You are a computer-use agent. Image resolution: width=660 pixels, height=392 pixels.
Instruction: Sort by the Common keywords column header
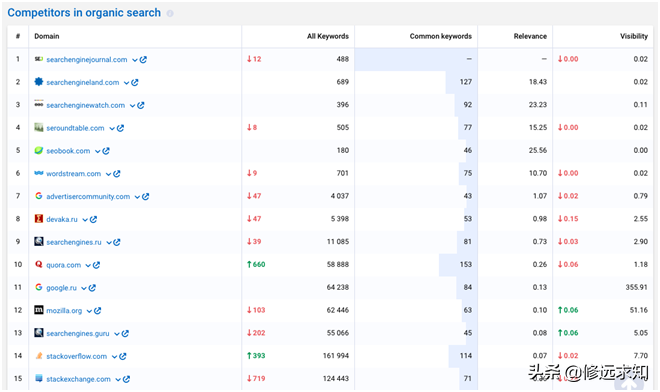[x=441, y=36]
